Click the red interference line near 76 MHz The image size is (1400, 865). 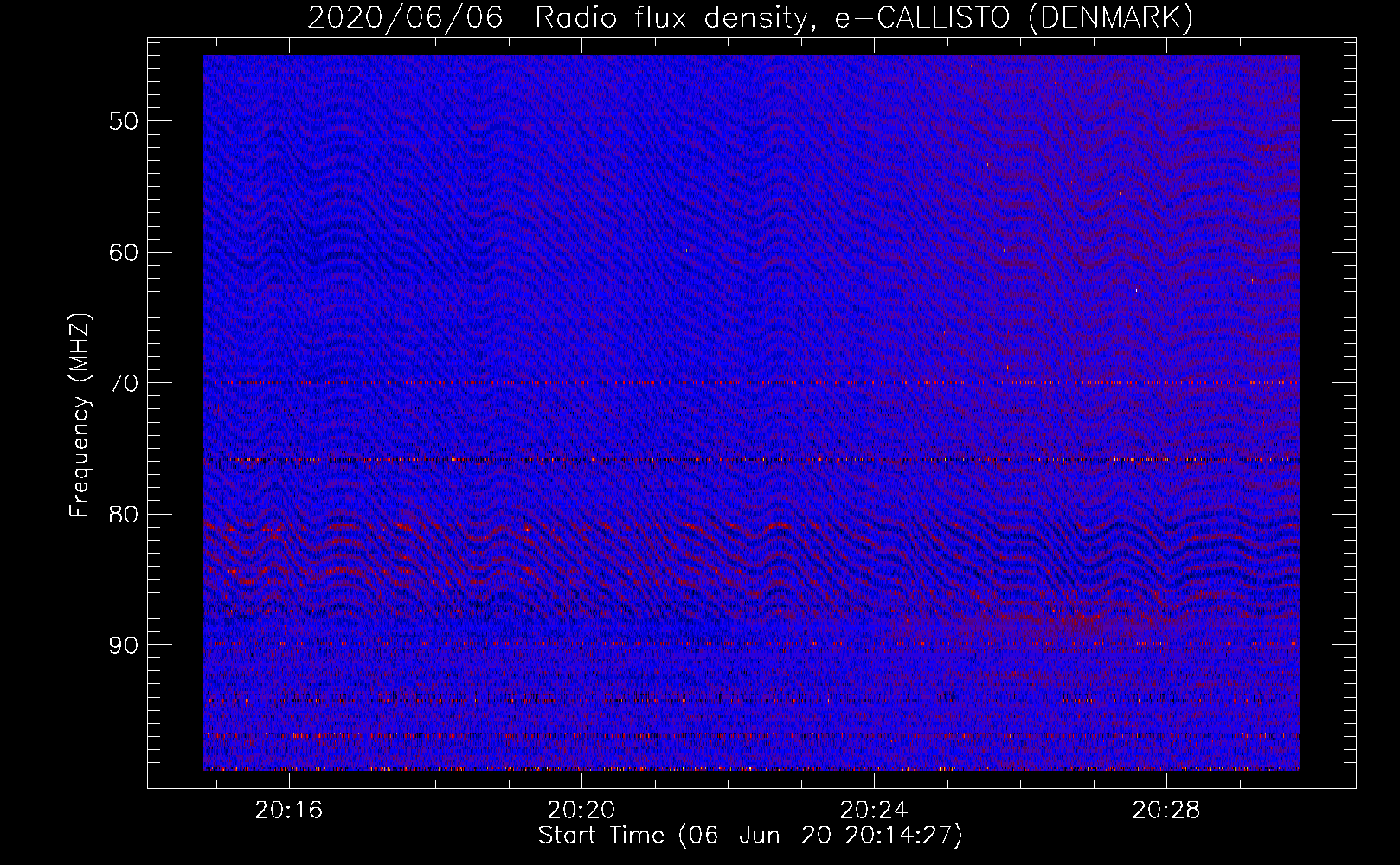click(x=752, y=460)
